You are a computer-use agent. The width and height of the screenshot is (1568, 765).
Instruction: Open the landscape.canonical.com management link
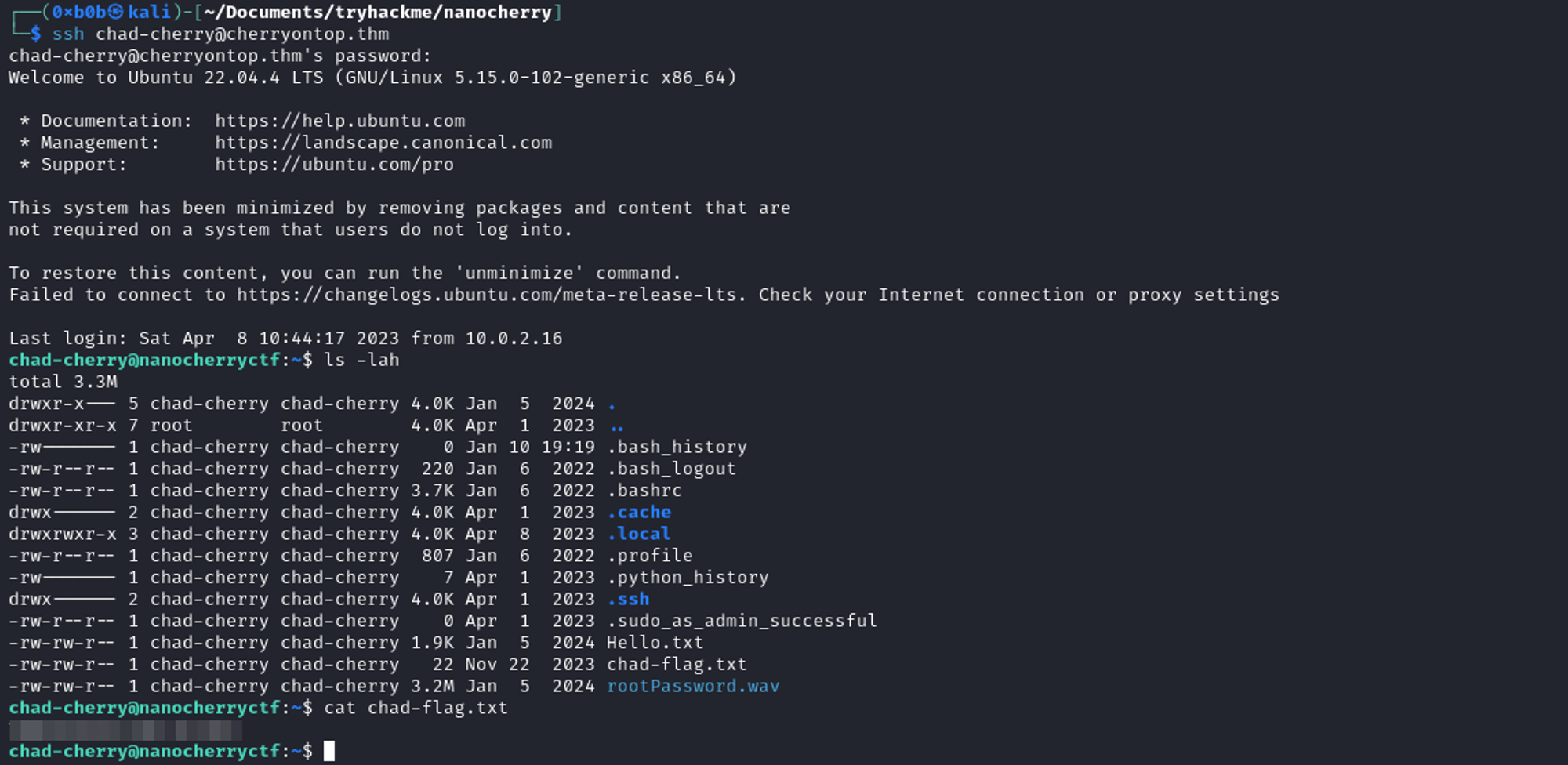(x=383, y=143)
